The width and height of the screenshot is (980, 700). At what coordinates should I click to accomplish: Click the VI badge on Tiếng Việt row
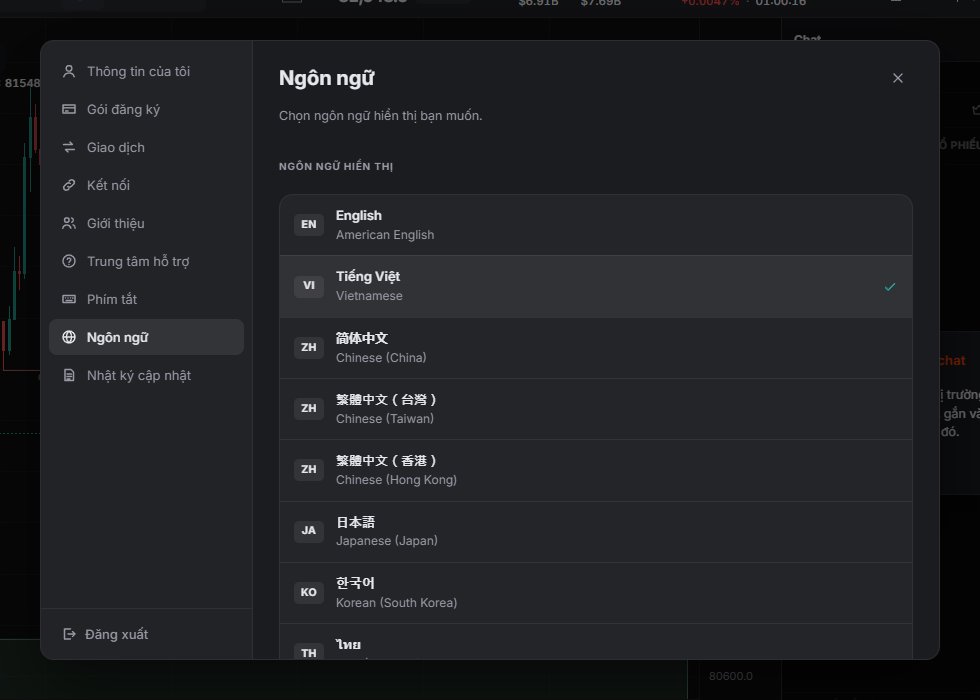click(309, 286)
